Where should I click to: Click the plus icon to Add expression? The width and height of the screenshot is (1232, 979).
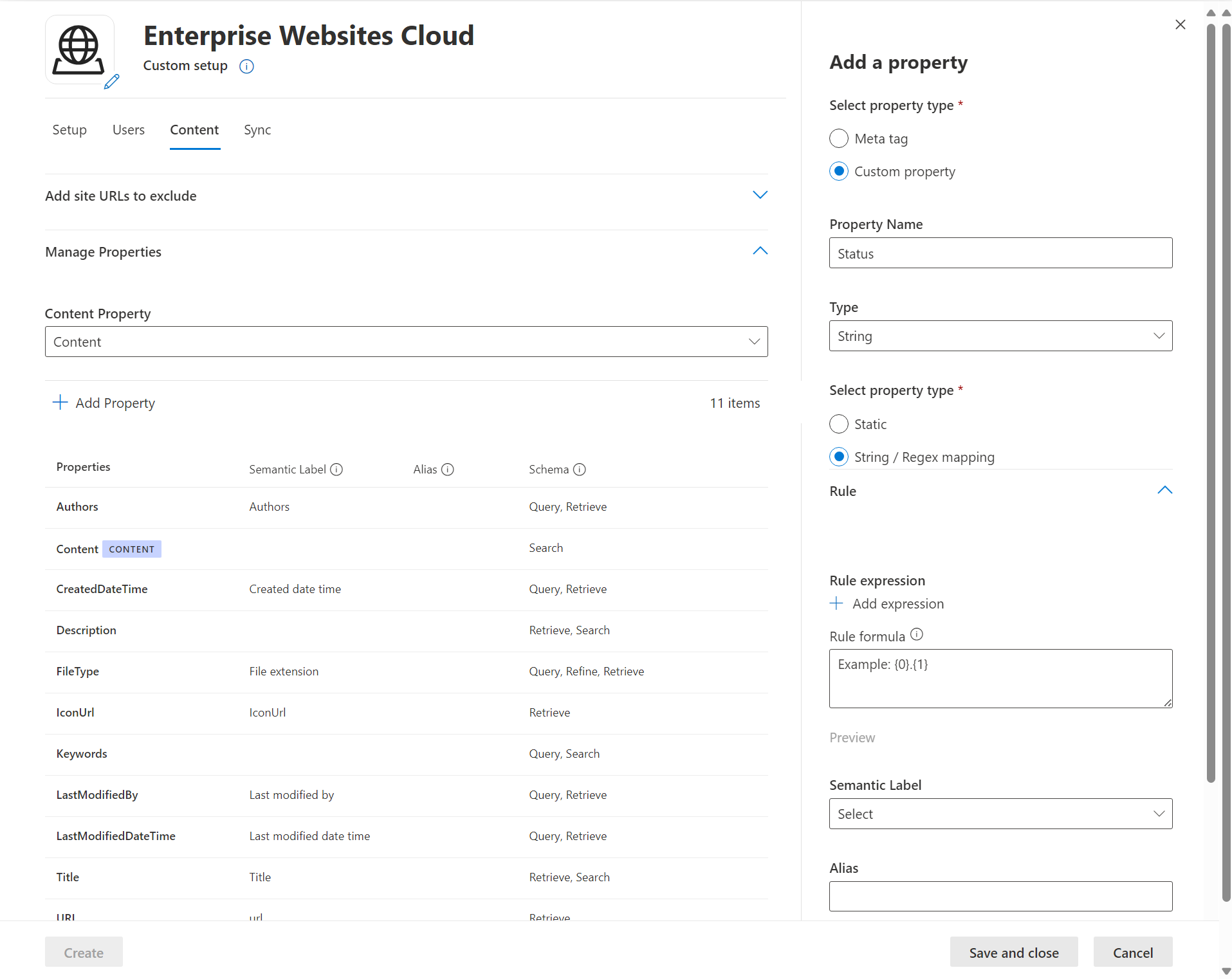coord(836,603)
